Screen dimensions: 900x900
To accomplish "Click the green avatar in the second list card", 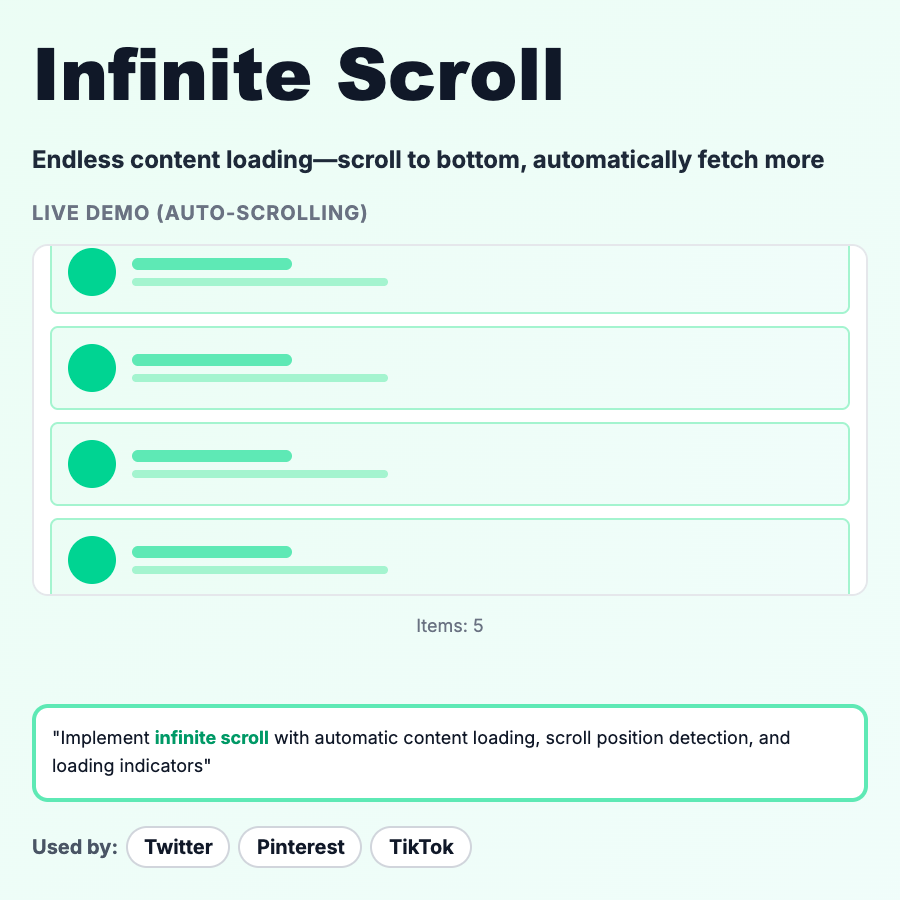I will pos(92,368).
